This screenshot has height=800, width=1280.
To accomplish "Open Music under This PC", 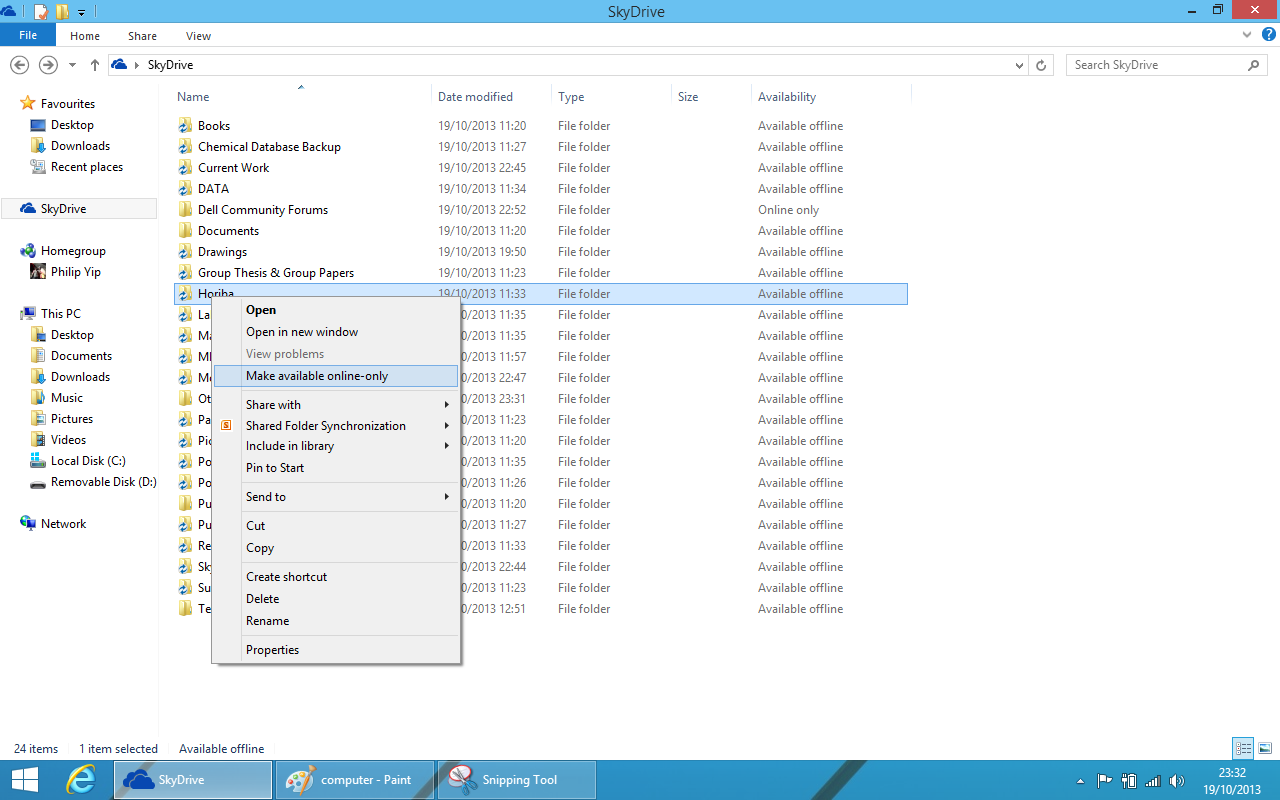I will click(67, 398).
